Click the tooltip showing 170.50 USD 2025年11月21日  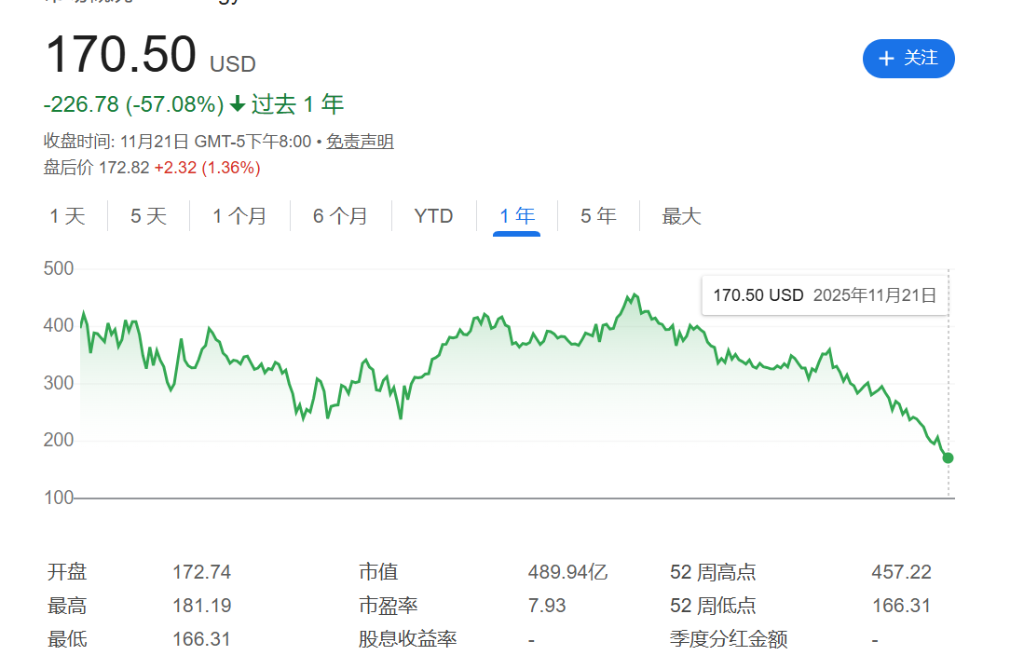coord(824,295)
